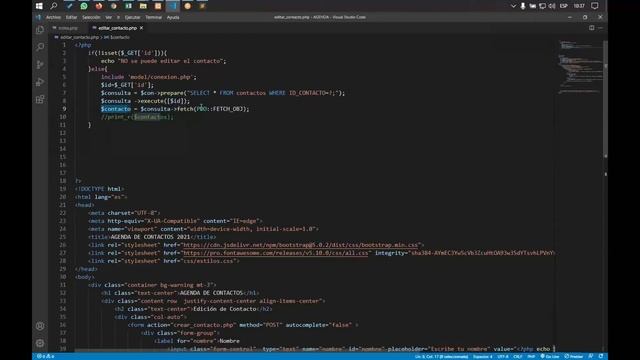This screenshot has width=640, height=360.
Task: Click 'Edición de Contacto' heading text
Action: tap(224, 309)
